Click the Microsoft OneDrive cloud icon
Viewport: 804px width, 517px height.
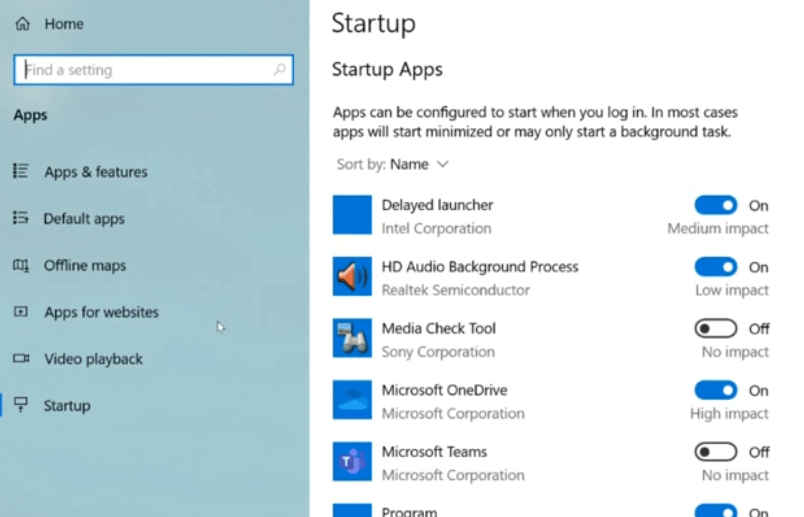[352, 400]
